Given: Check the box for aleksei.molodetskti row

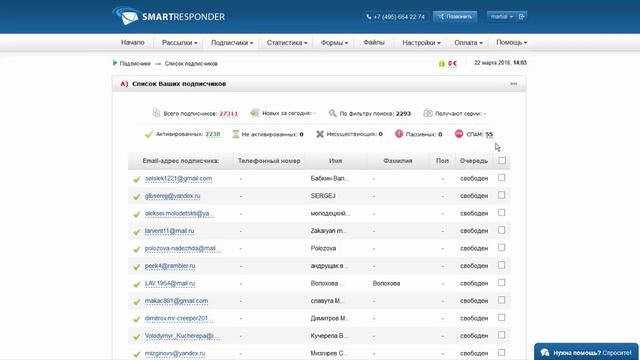Looking at the screenshot, I should coord(501,213).
